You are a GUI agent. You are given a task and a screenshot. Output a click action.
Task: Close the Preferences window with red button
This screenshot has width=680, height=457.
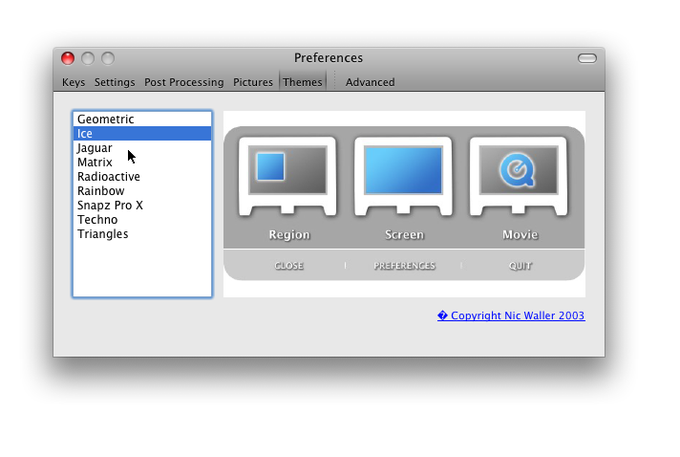68,58
